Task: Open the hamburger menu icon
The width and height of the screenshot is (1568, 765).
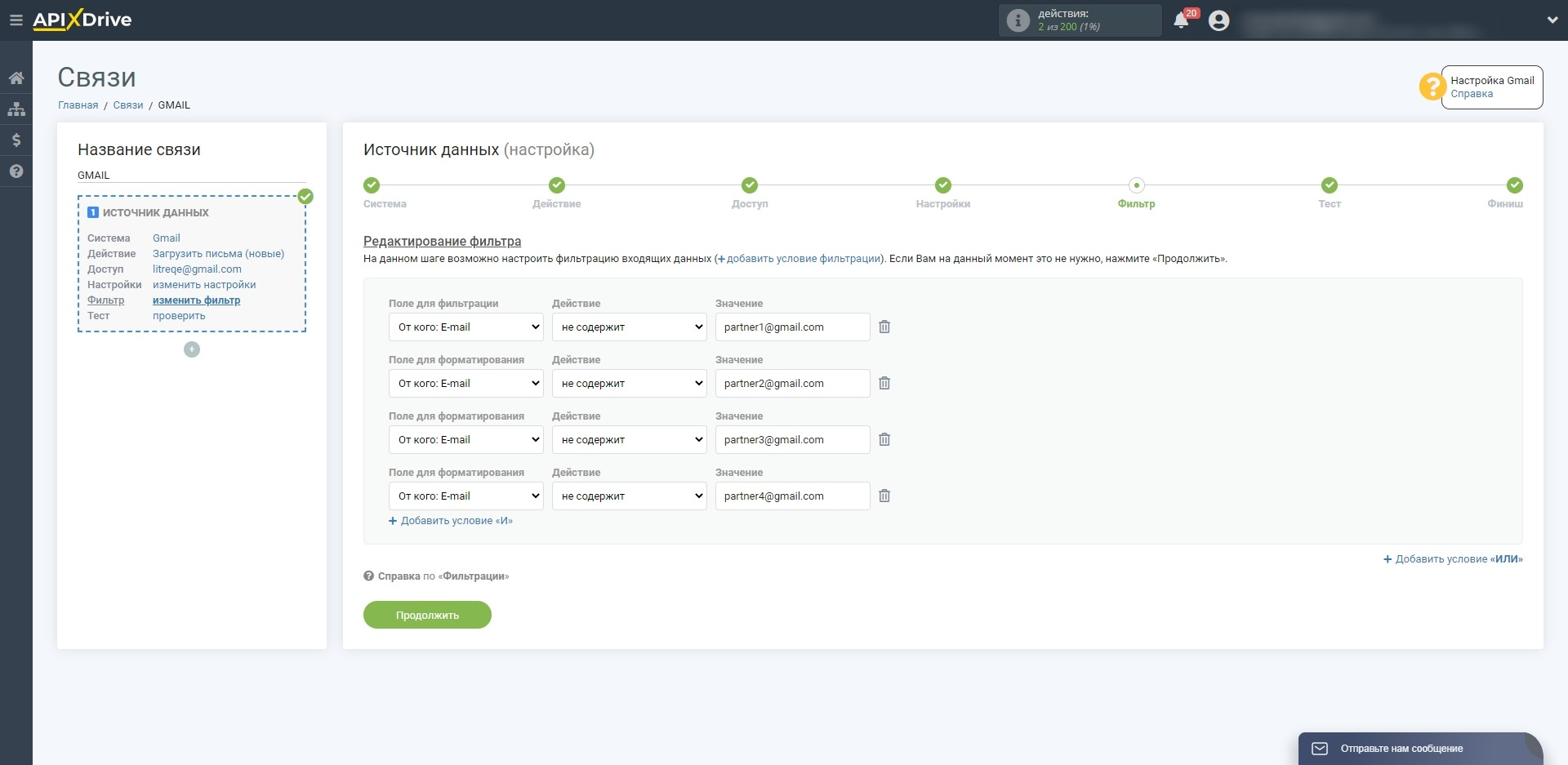Action: pos(16,20)
